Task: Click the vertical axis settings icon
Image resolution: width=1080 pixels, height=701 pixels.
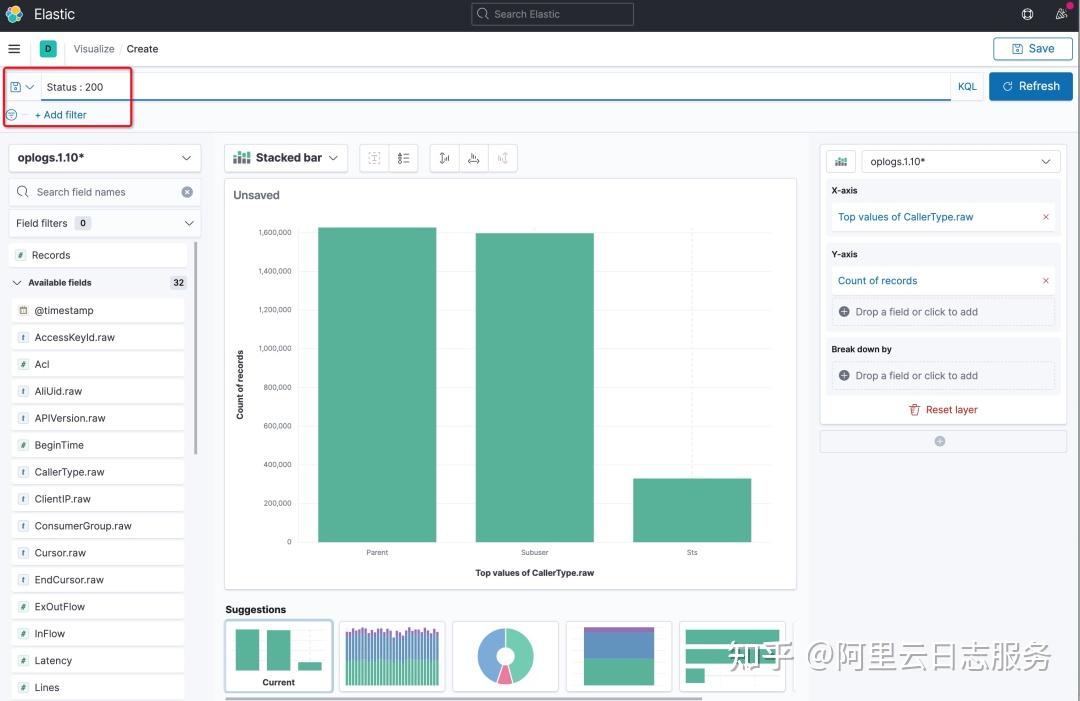Action: coord(443,157)
